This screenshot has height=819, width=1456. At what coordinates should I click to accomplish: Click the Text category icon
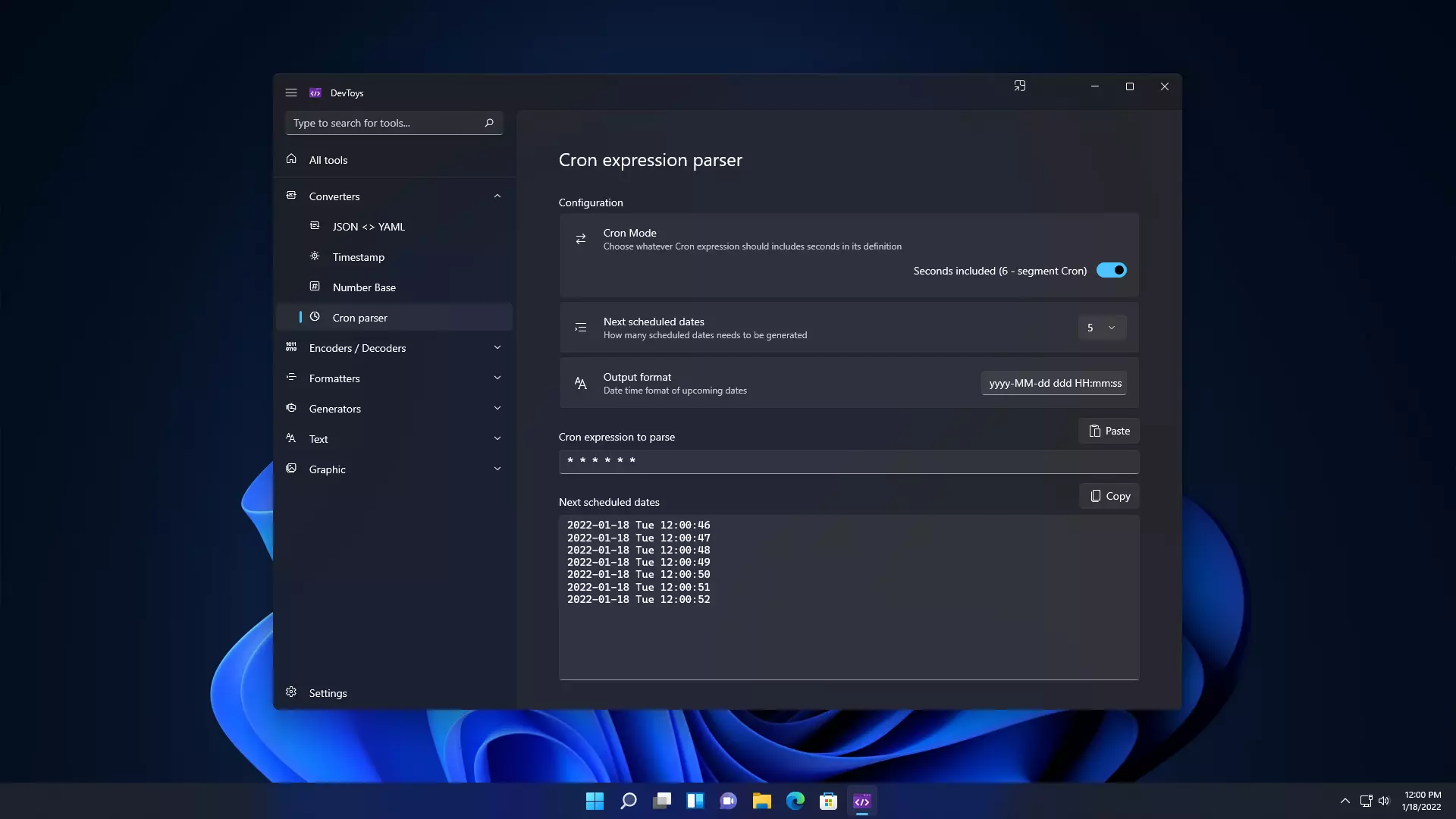[x=291, y=438]
